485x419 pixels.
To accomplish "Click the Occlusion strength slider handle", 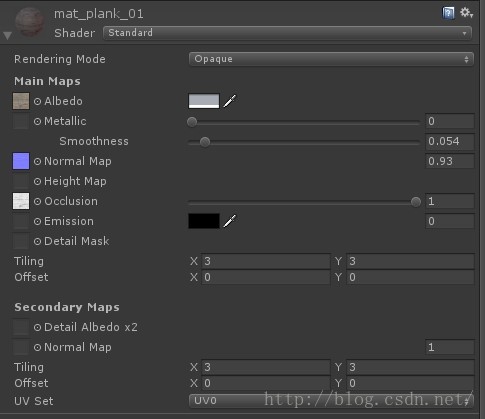I will 416,202.
